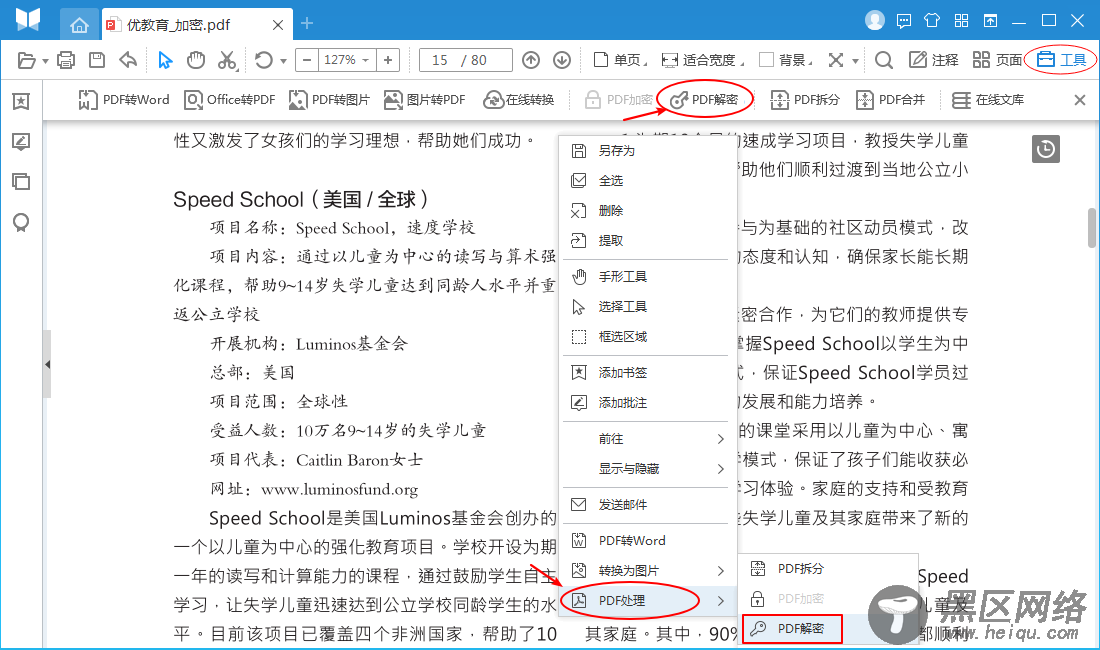This screenshot has width=1100, height=650.
Task: Go to next page down arrow
Action: pyautogui.click(x=562, y=60)
